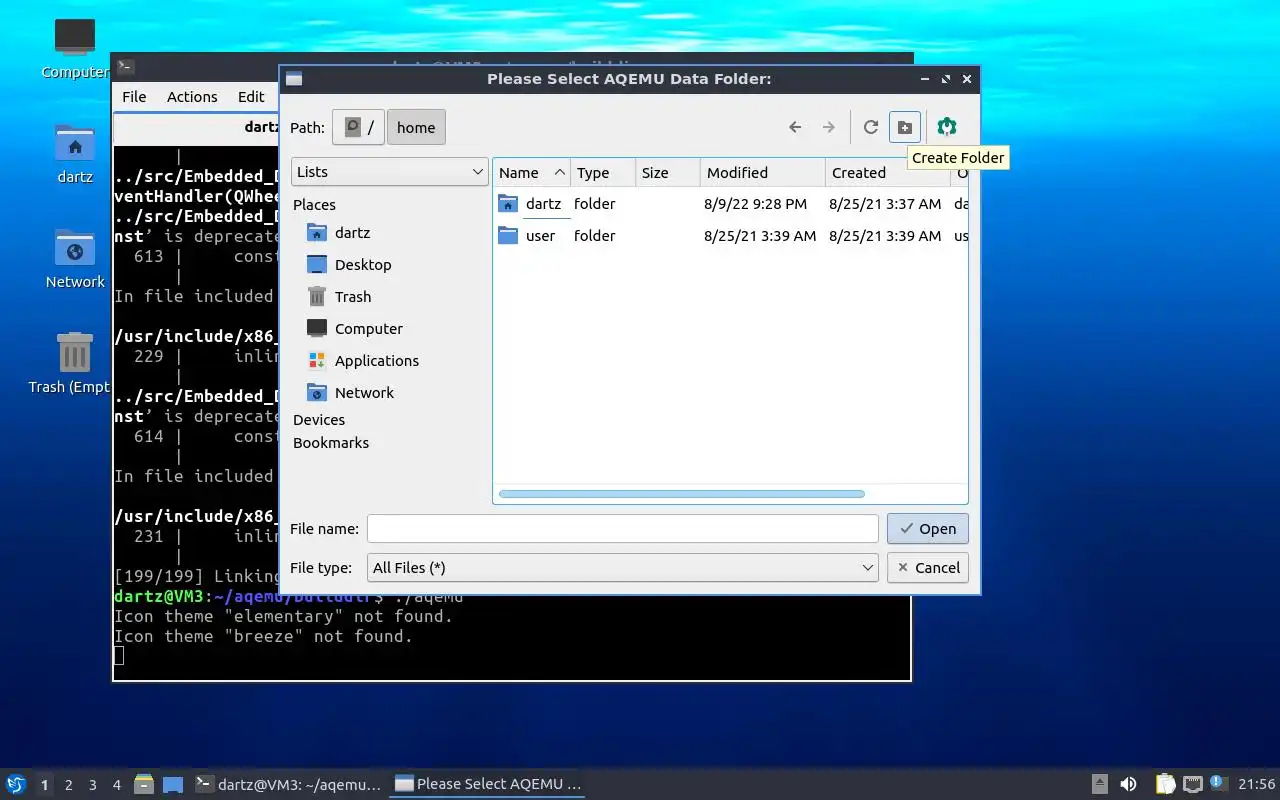The width and height of the screenshot is (1280, 800).
Task: Click the show desktop icon in taskbar
Action: click(173, 784)
